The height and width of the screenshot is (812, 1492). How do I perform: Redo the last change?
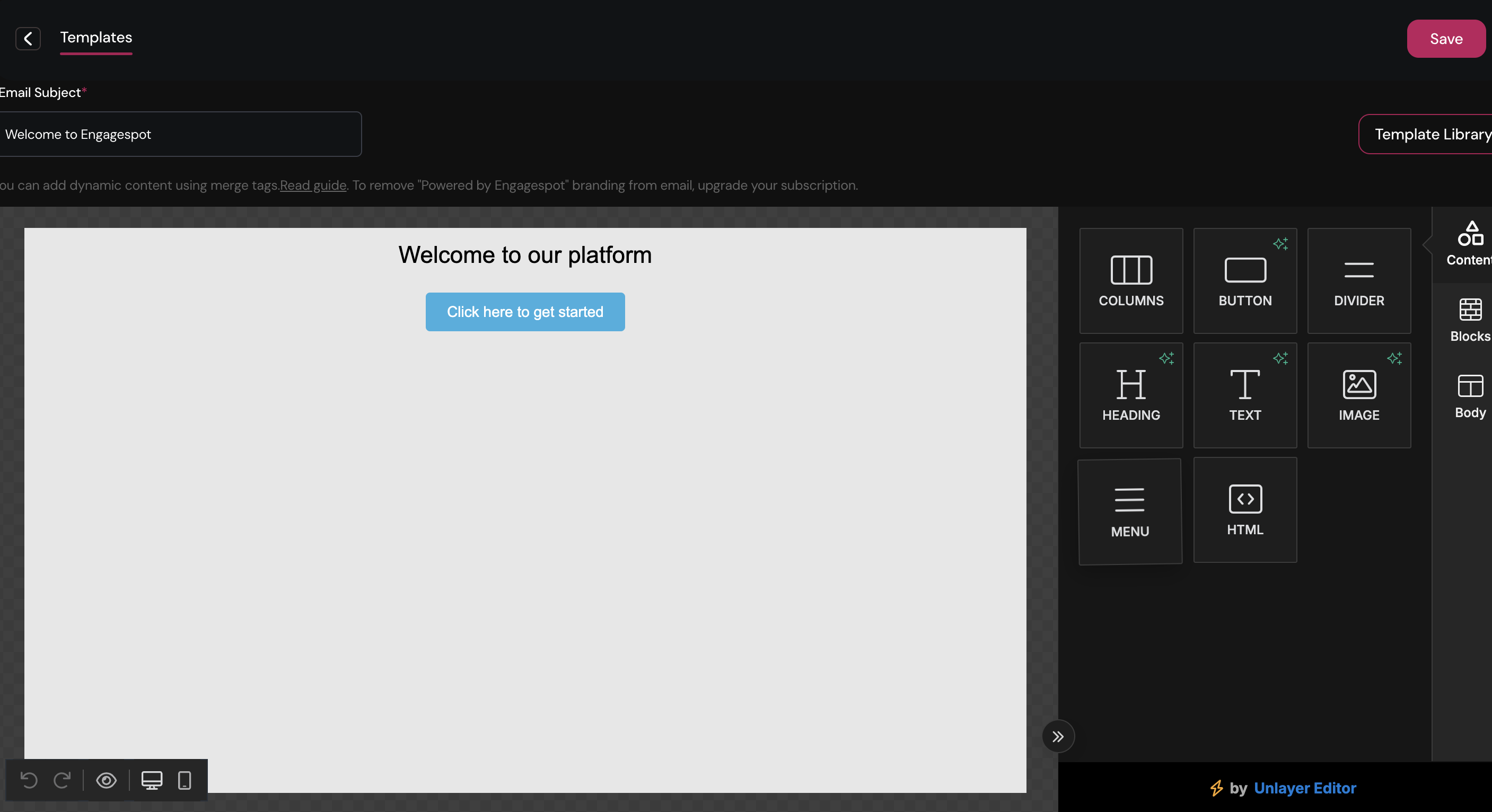62,781
